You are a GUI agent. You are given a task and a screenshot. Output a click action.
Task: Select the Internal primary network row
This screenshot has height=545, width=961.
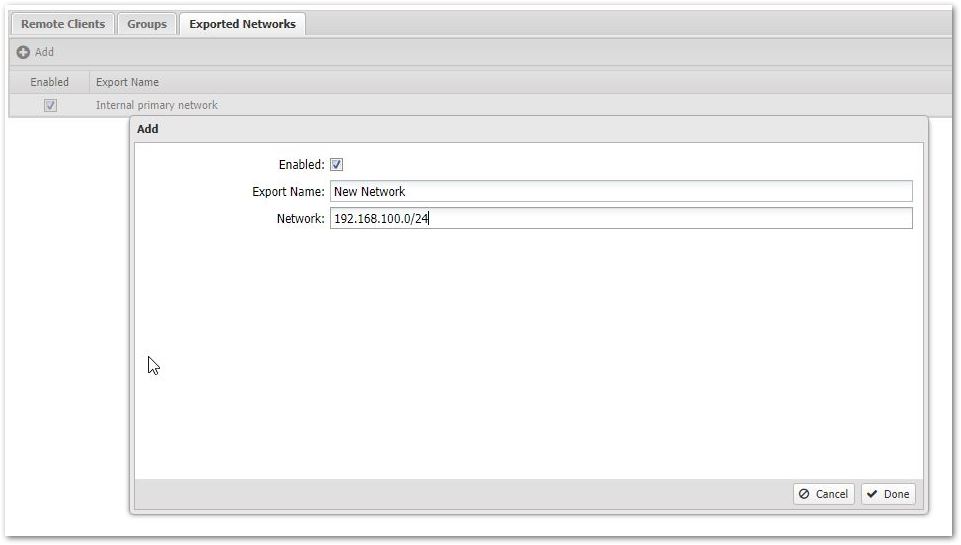coord(157,105)
